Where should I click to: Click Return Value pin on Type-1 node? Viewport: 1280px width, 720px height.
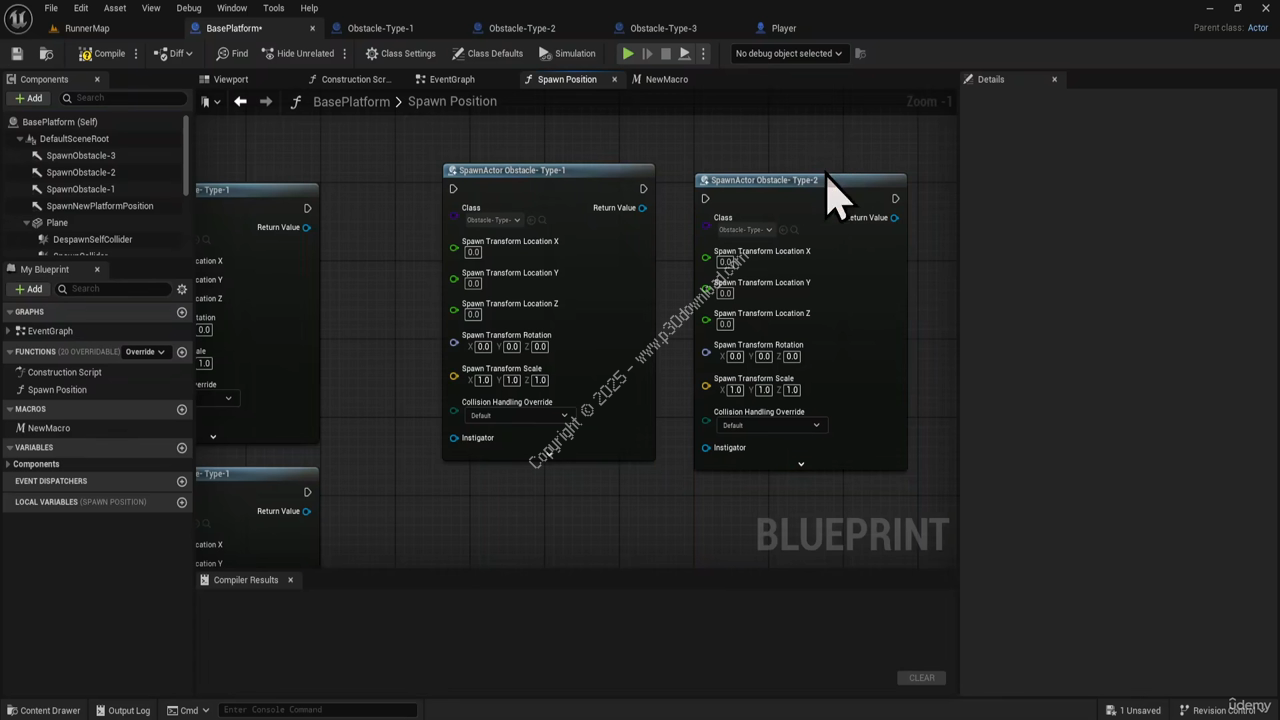(642, 208)
